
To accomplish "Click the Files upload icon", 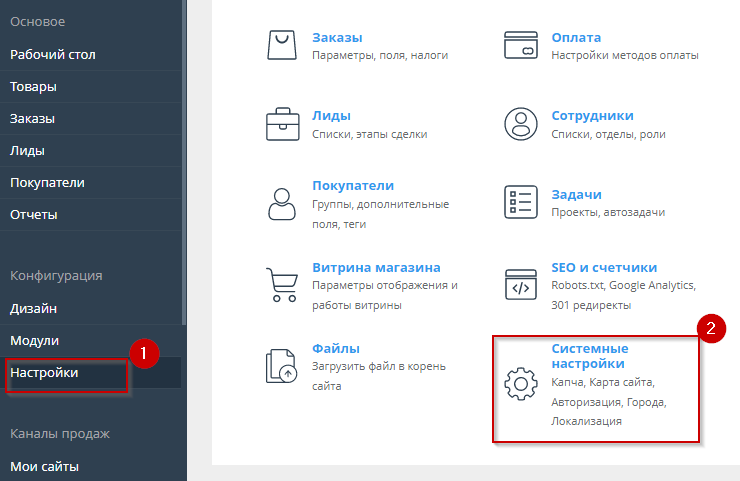I will click(x=281, y=366).
